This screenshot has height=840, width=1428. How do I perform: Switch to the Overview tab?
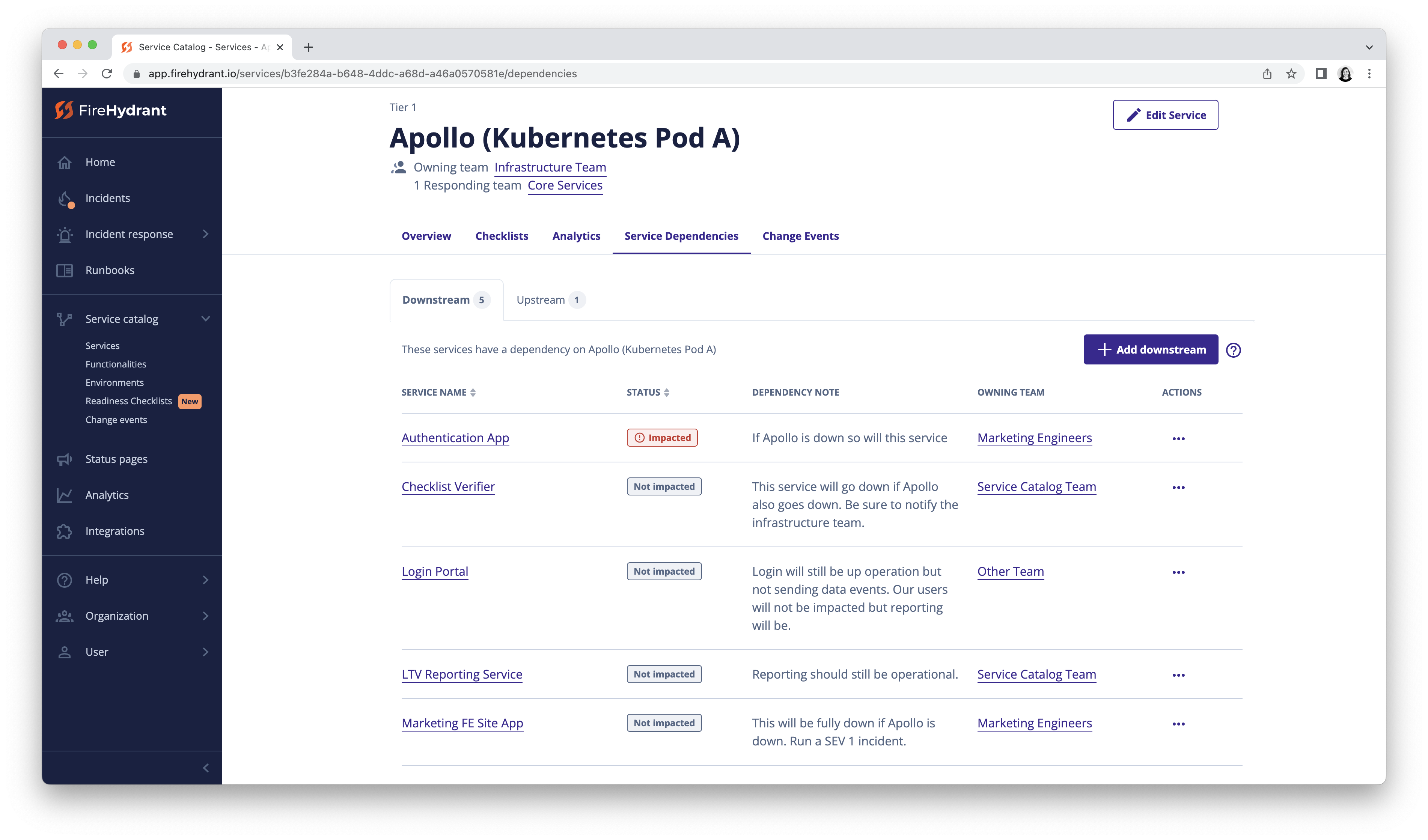point(425,236)
